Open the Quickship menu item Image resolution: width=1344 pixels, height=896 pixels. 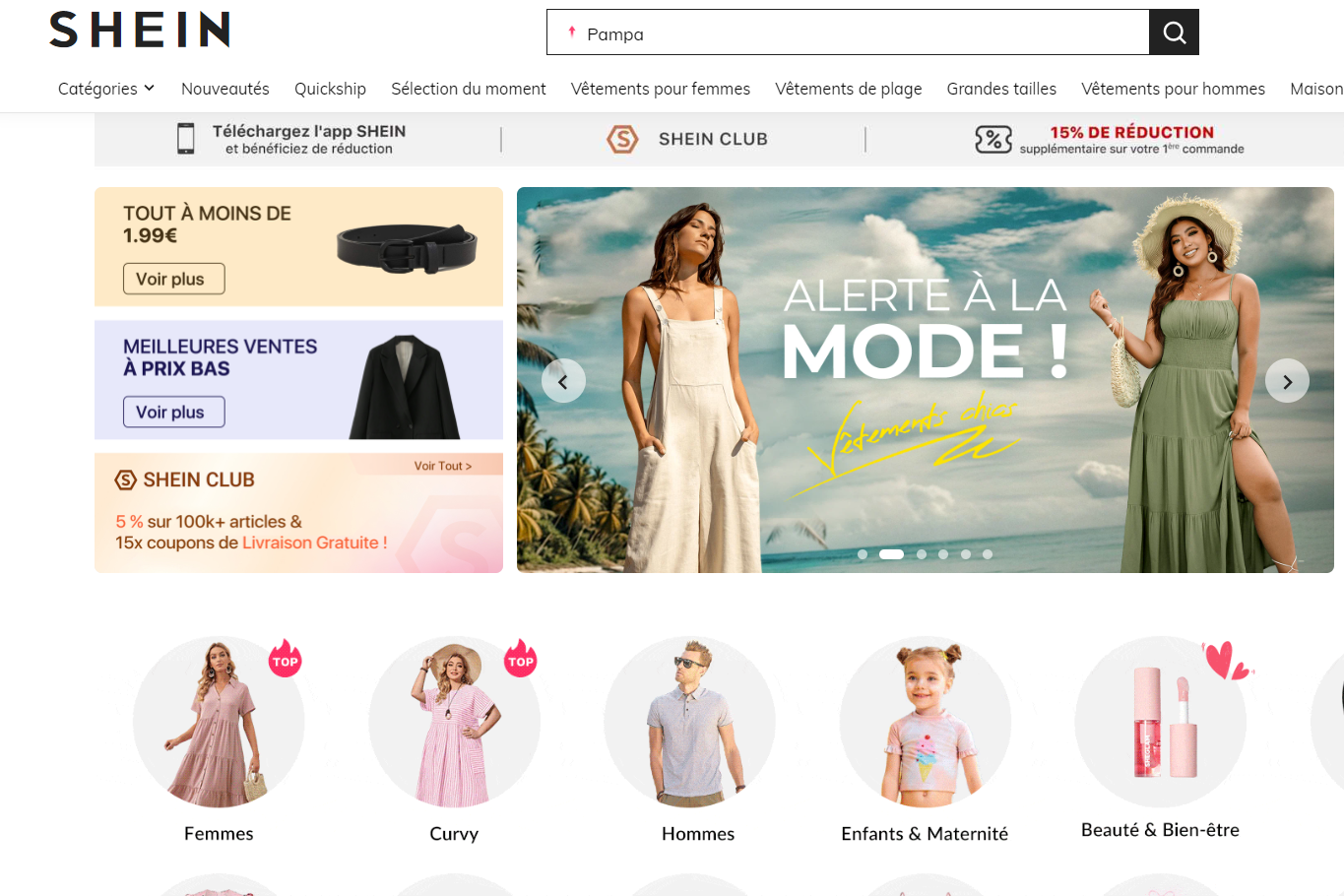tap(330, 89)
